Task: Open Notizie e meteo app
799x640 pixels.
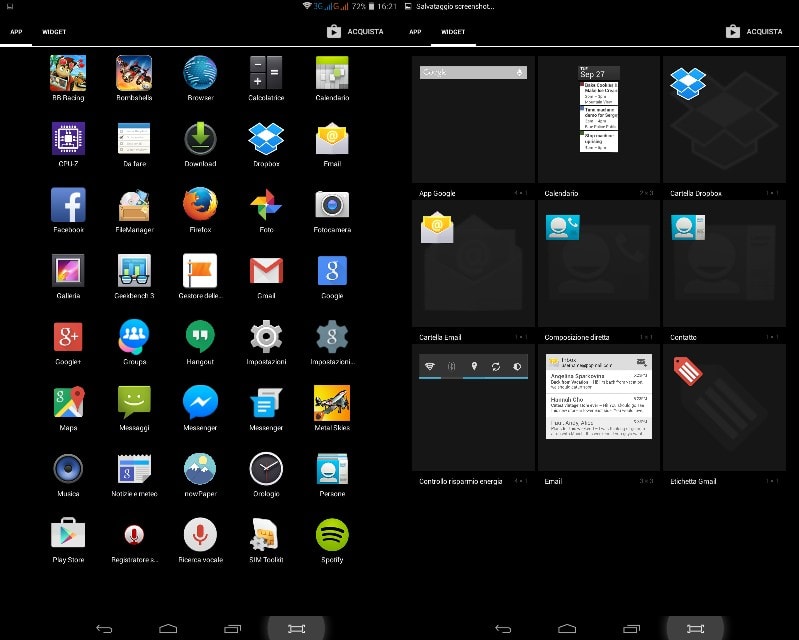Action: [x=134, y=468]
